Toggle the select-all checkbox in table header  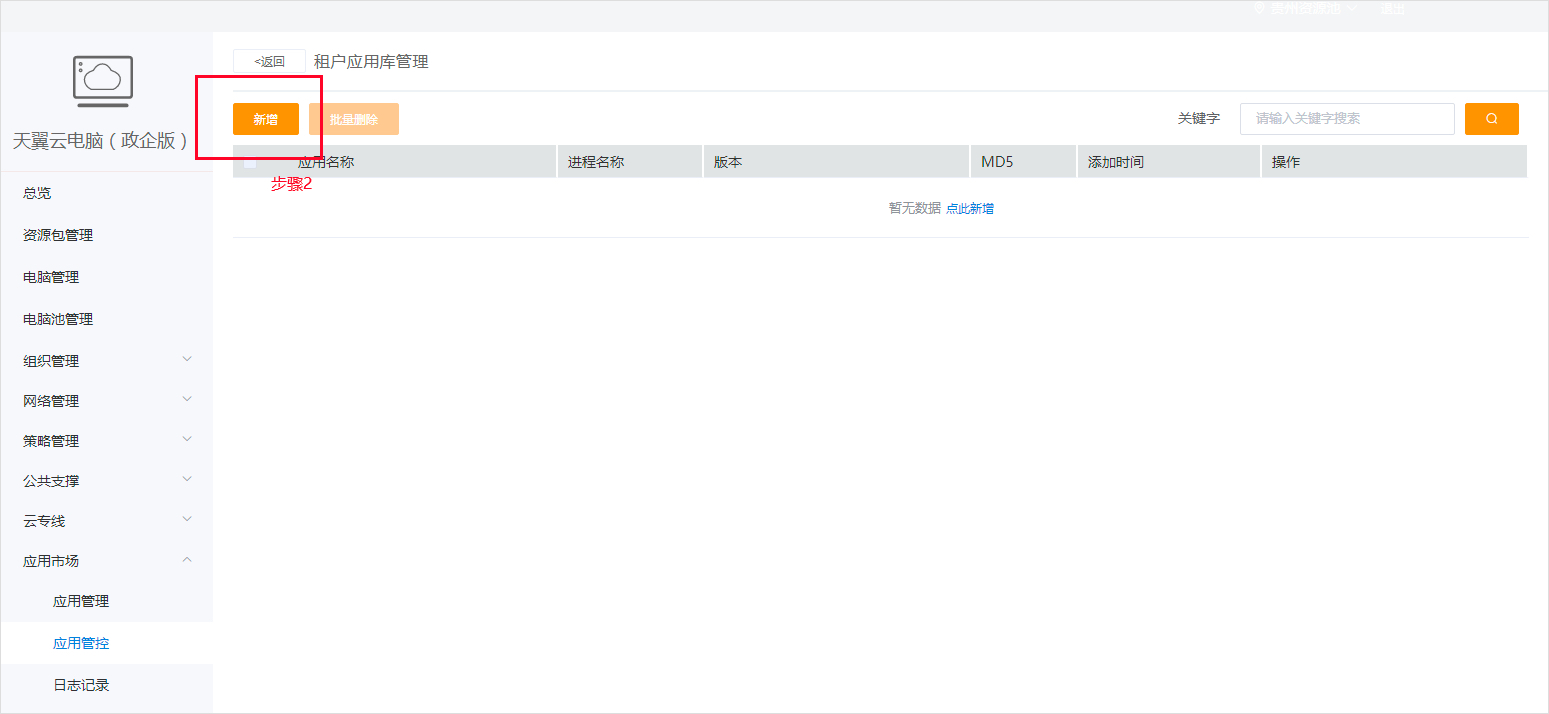pos(250,162)
